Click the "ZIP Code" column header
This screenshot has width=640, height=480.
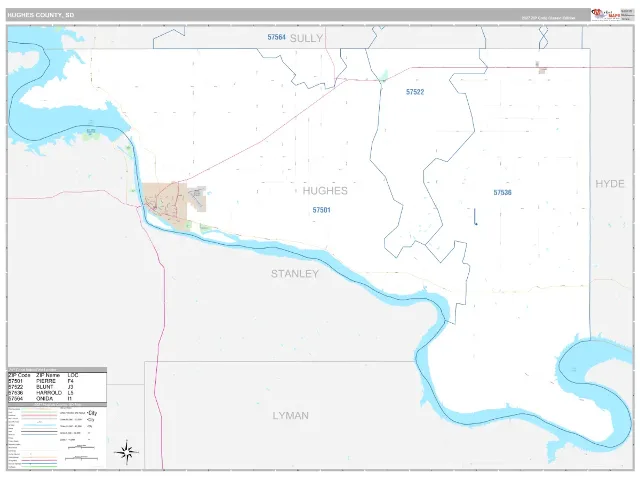pos(20,375)
